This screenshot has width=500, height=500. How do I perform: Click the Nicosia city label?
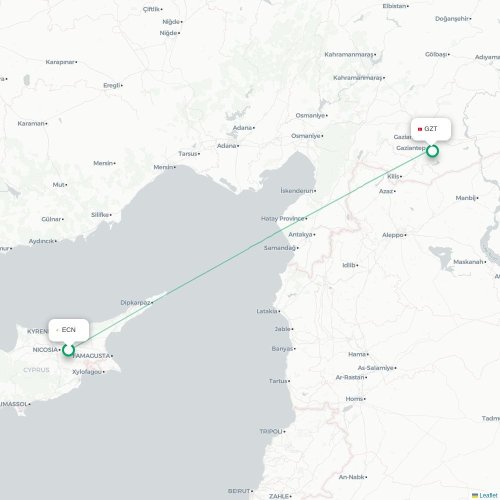click(x=45, y=350)
